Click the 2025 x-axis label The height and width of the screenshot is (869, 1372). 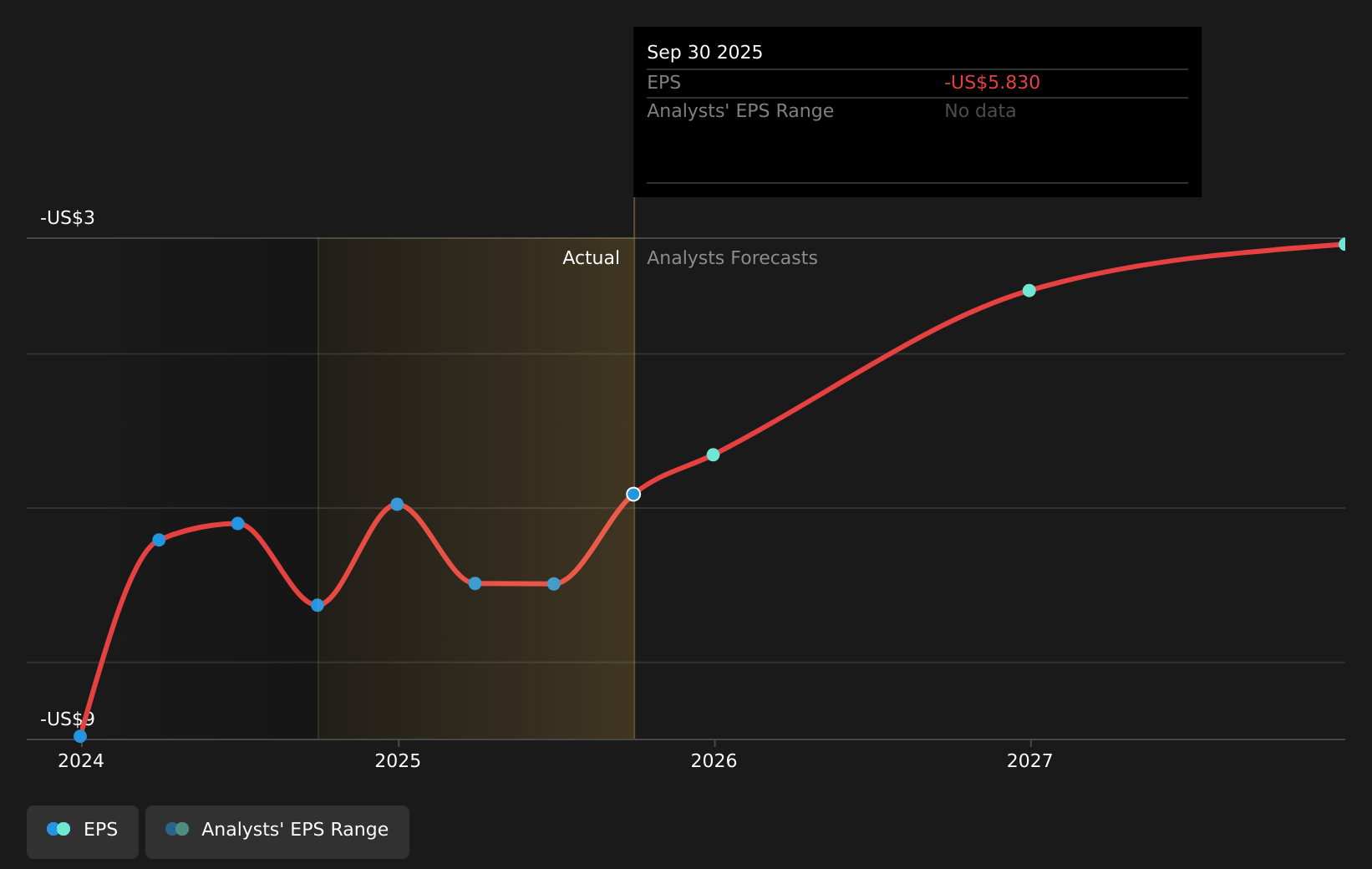pyautogui.click(x=398, y=760)
